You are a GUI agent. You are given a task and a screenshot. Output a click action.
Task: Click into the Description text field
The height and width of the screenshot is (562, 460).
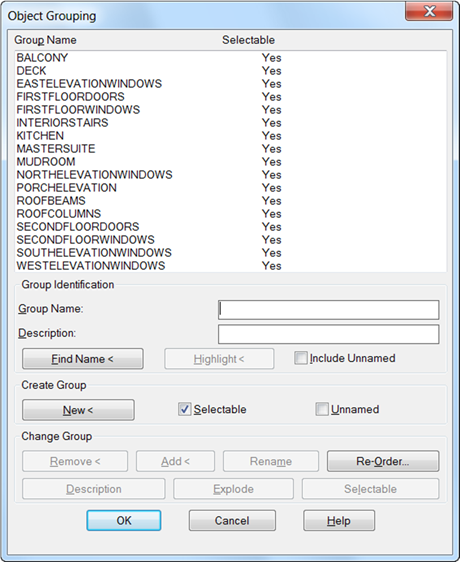(328, 334)
